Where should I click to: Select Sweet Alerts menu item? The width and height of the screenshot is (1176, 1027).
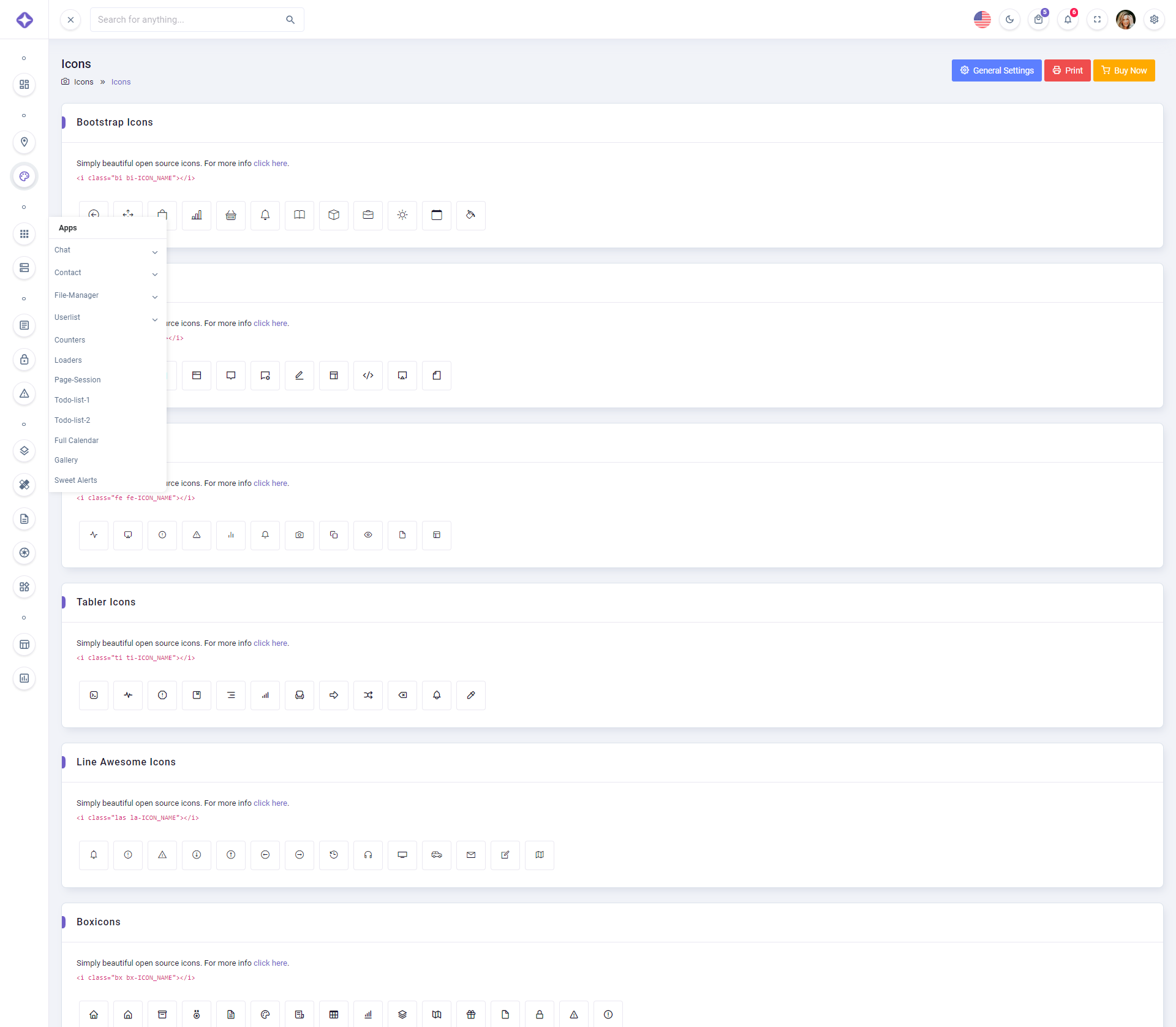point(76,480)
